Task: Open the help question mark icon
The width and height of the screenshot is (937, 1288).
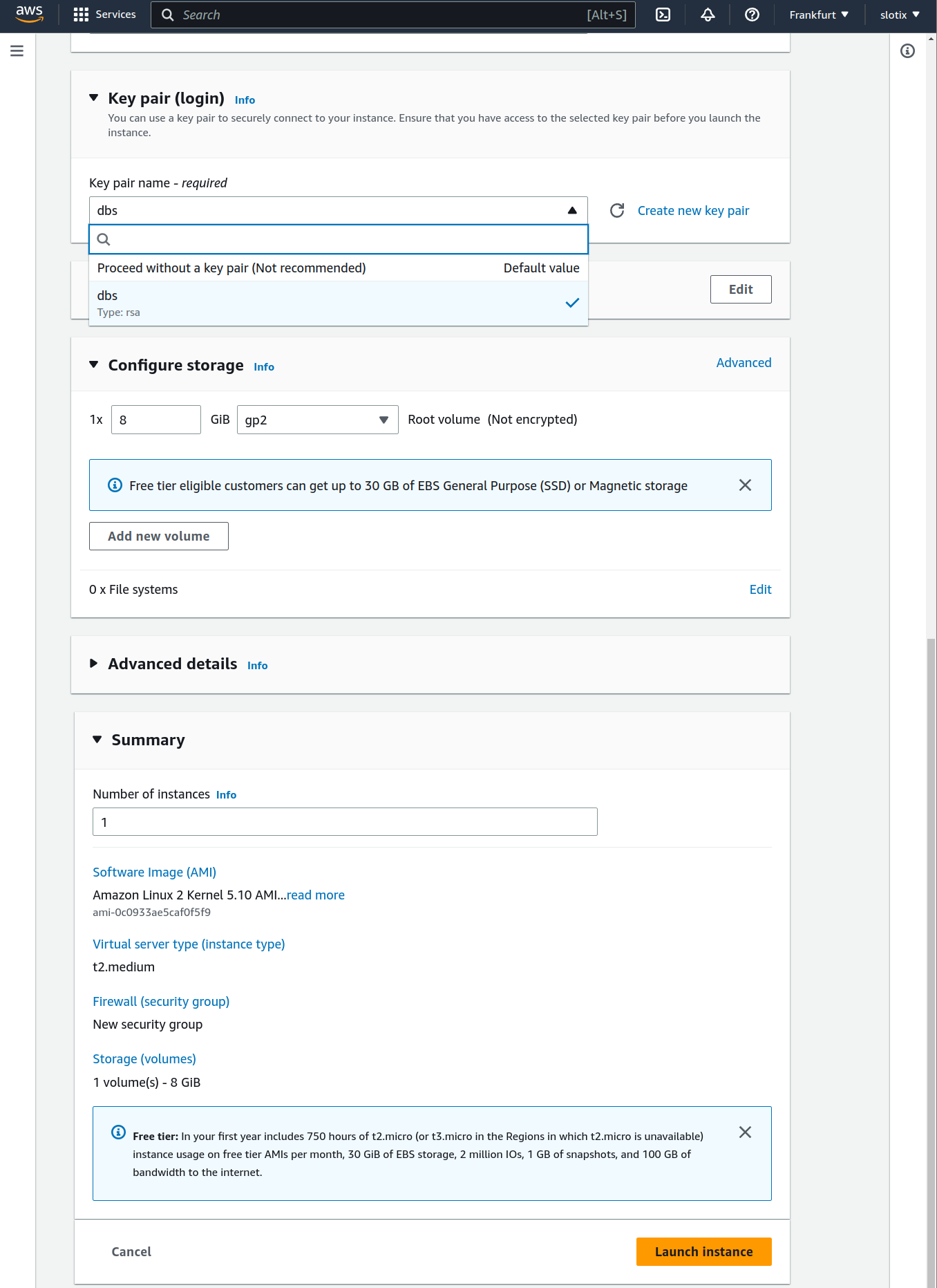Action: point(752,15)
